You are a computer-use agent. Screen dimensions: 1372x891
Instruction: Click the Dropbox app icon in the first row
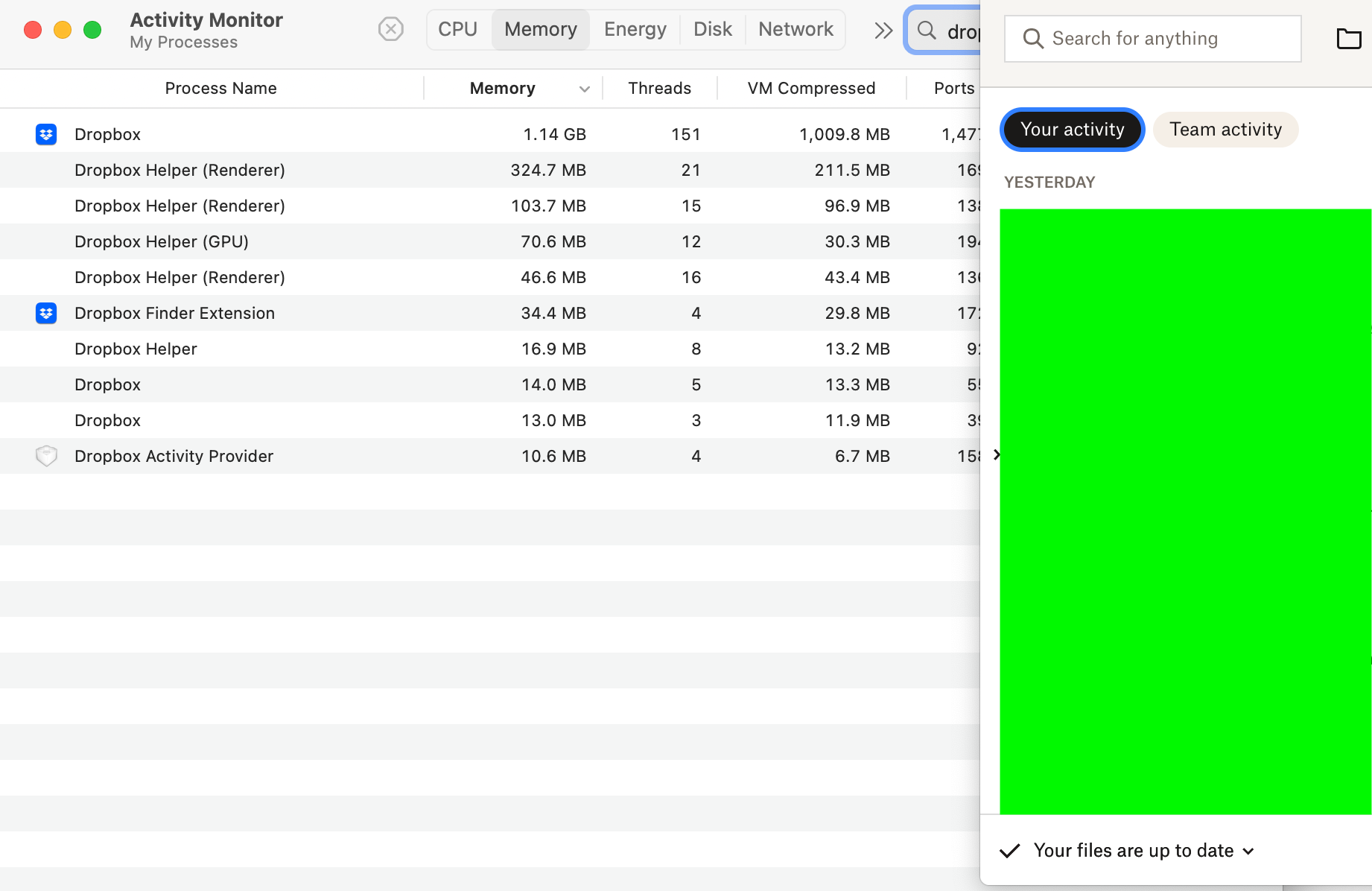pyautogui.click(x=46, y=134)
